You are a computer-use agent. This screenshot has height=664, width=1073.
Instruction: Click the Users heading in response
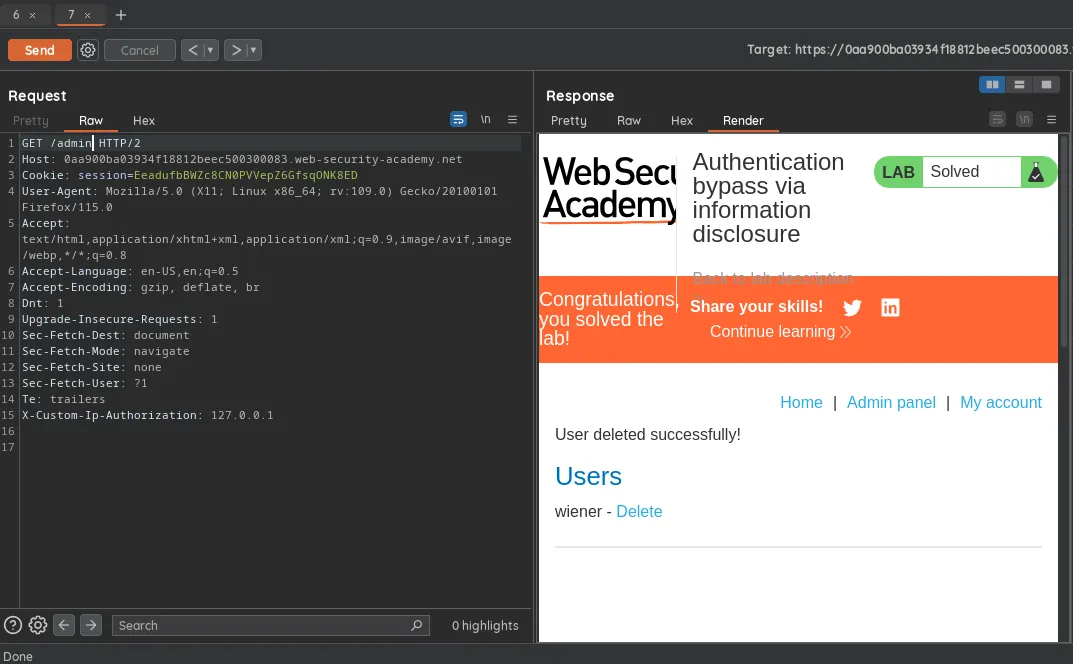[x=588, y=476]
